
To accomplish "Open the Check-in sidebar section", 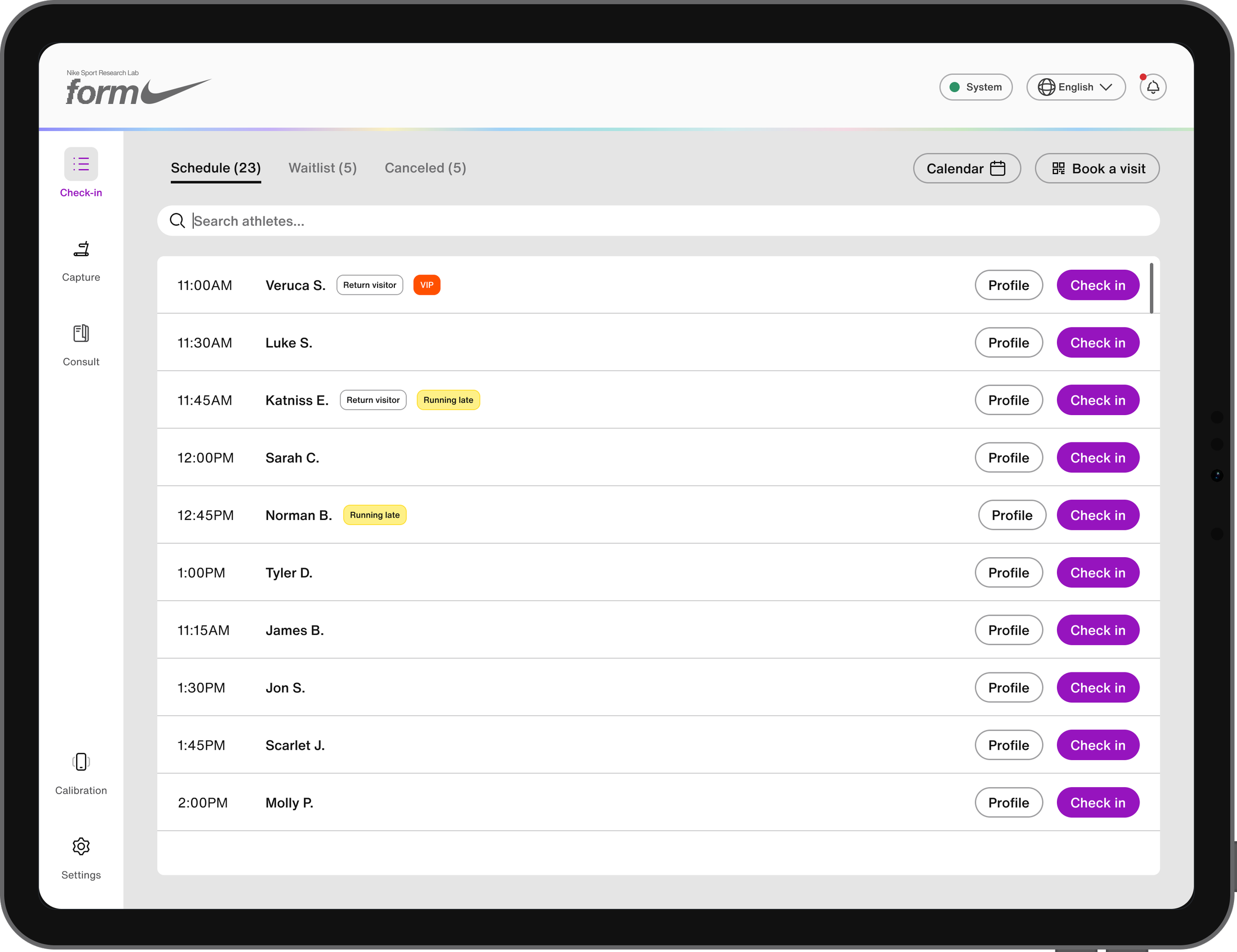I will click(x=81, y=173).
